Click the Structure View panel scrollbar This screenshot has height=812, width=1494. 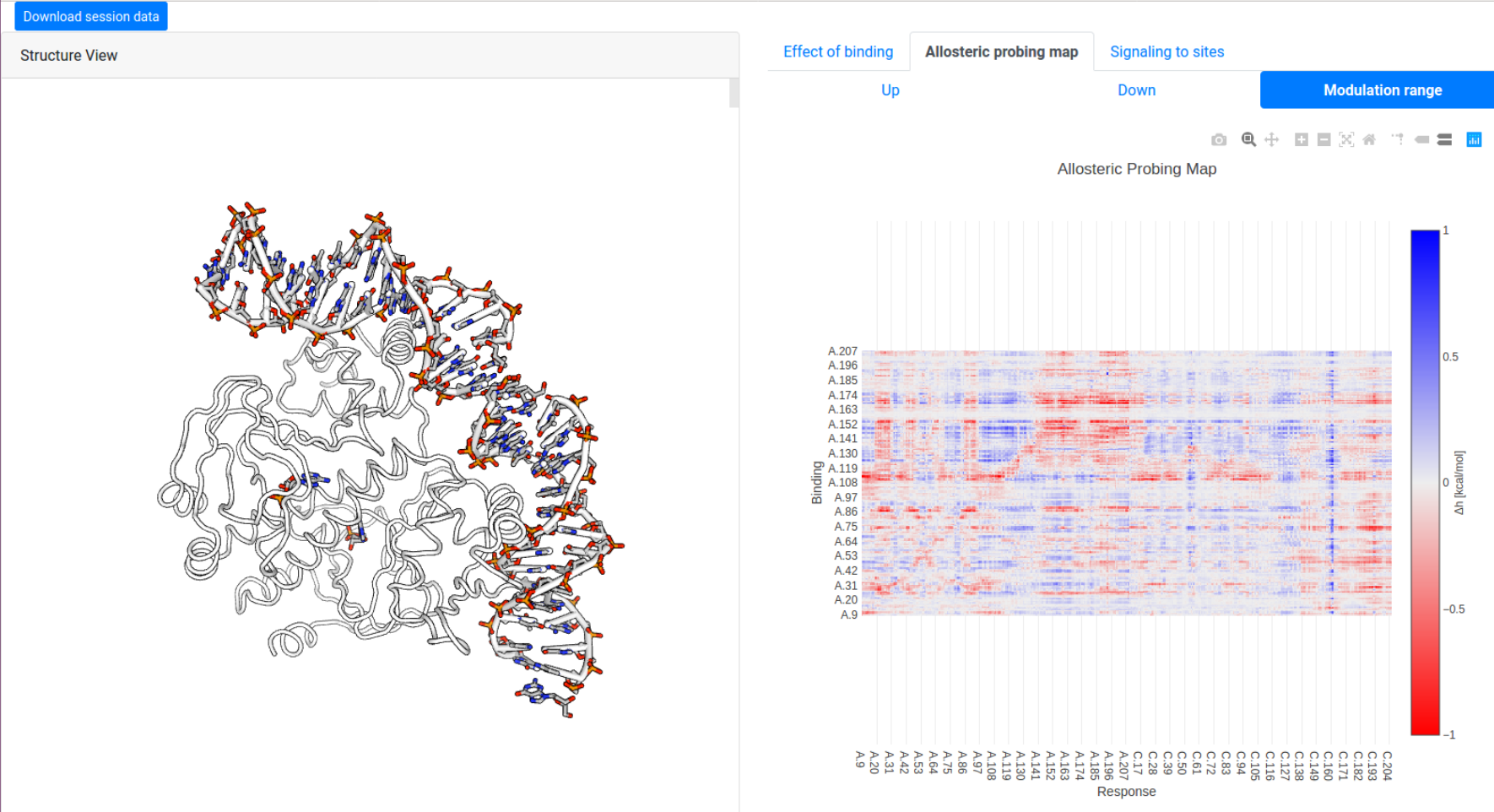733,93
